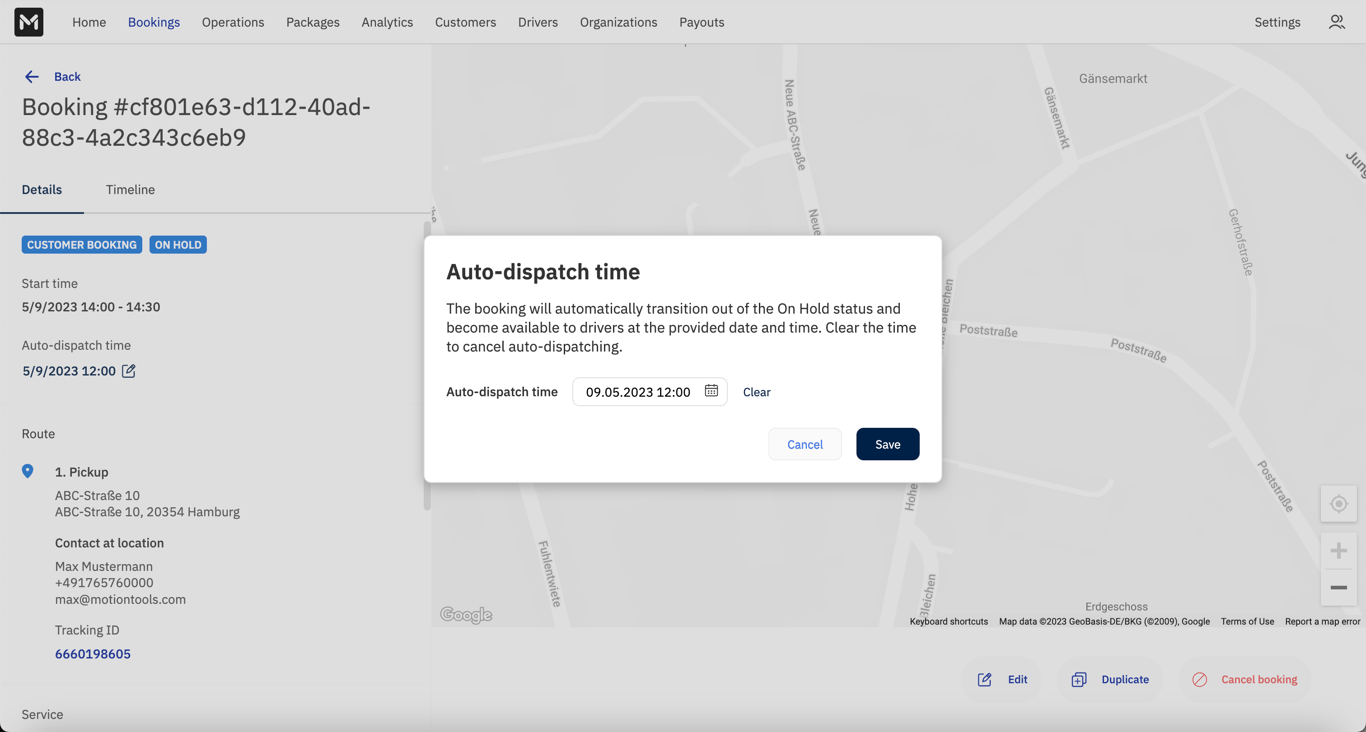Go to Home in navigation
The width and height of the screenshot is (1366, 732).
[89, 22]
